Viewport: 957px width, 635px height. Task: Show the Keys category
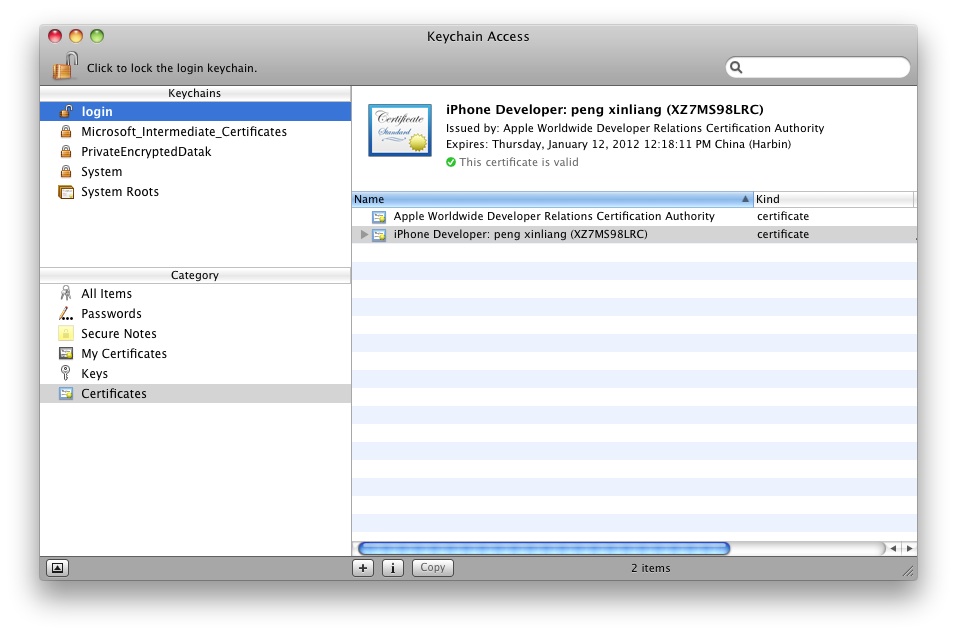195,373
